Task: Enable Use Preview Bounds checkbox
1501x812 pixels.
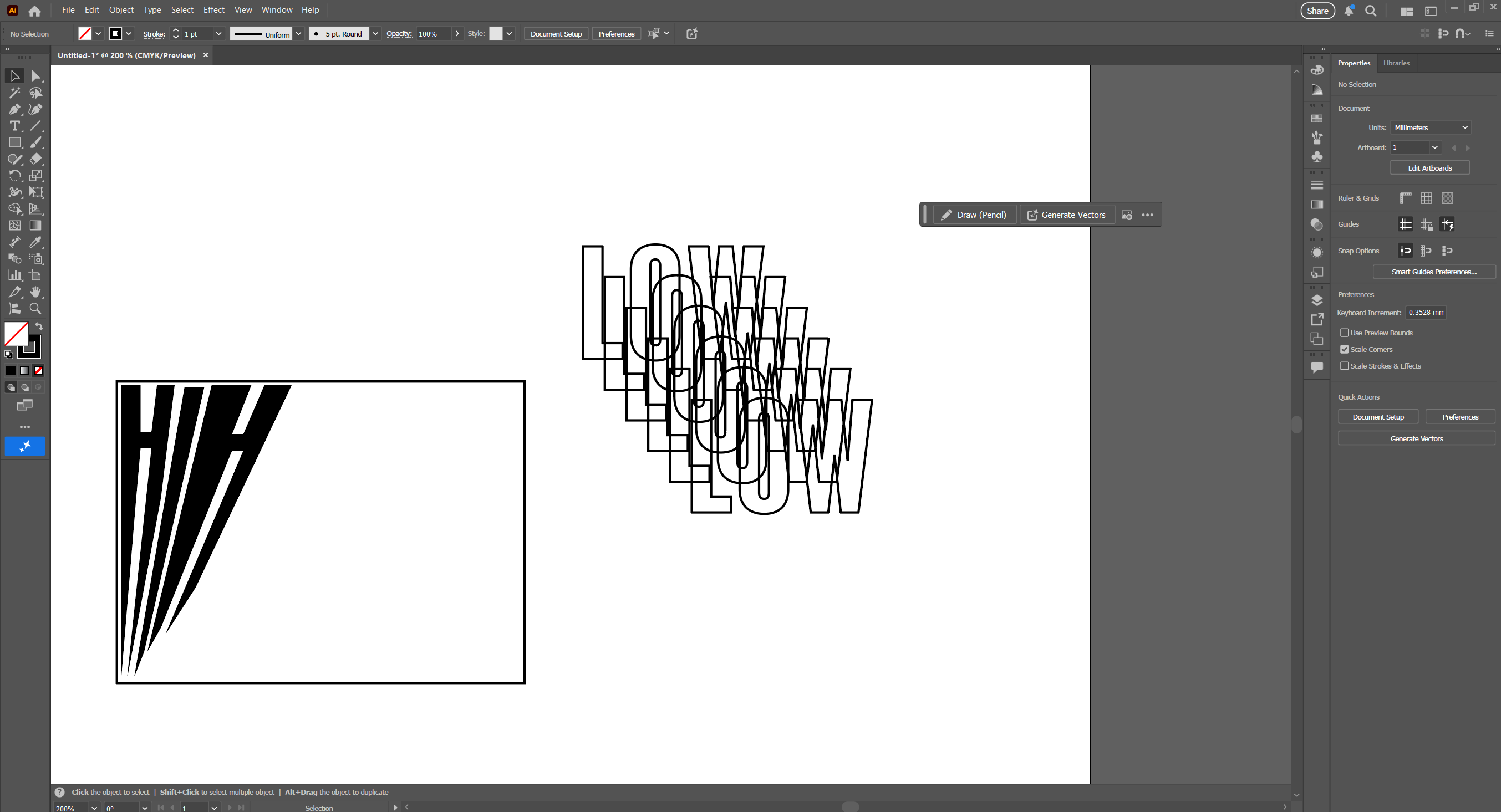Action: [1345, 333]
